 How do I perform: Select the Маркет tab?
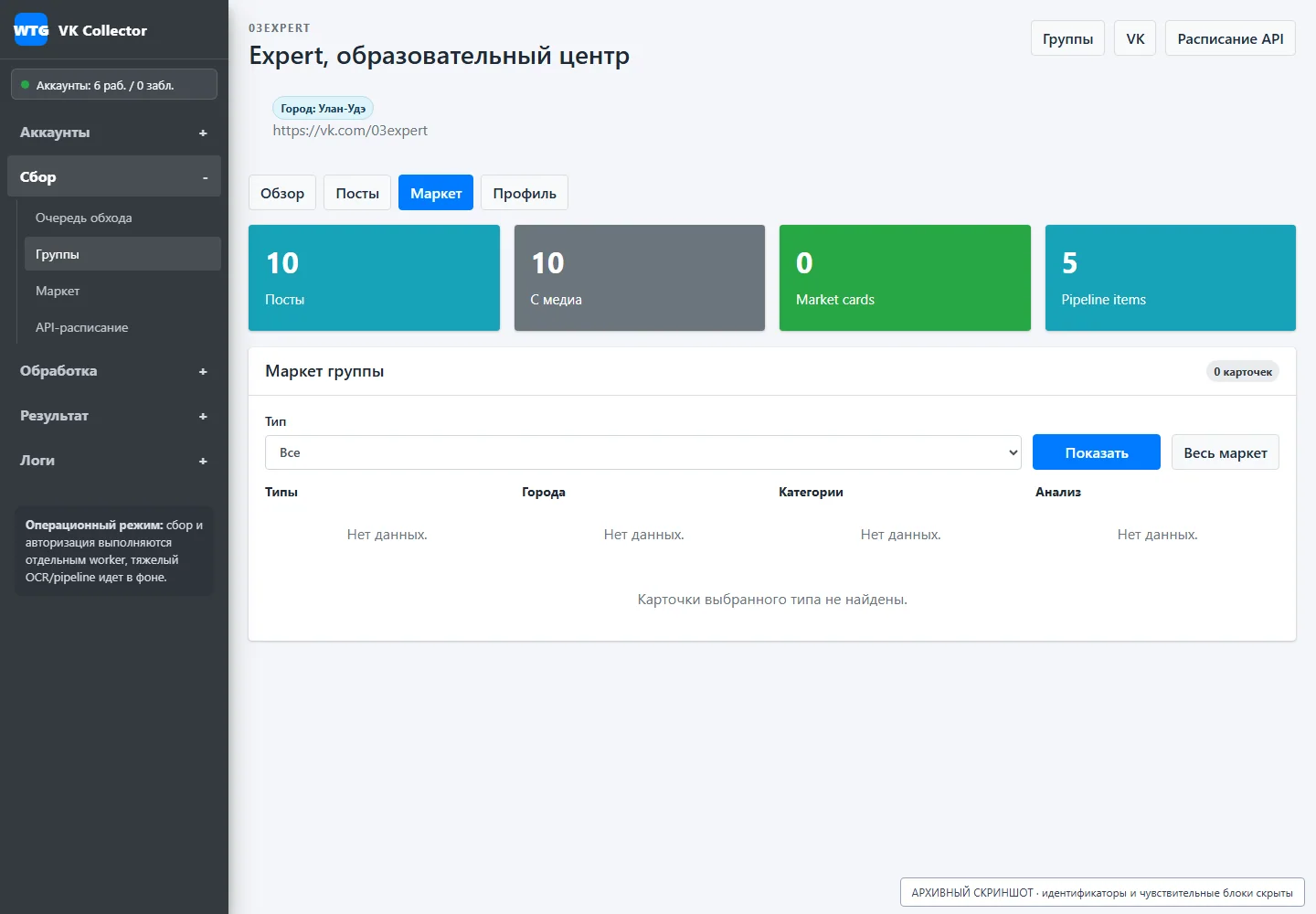pyautogui.click(x=436, y=193)
